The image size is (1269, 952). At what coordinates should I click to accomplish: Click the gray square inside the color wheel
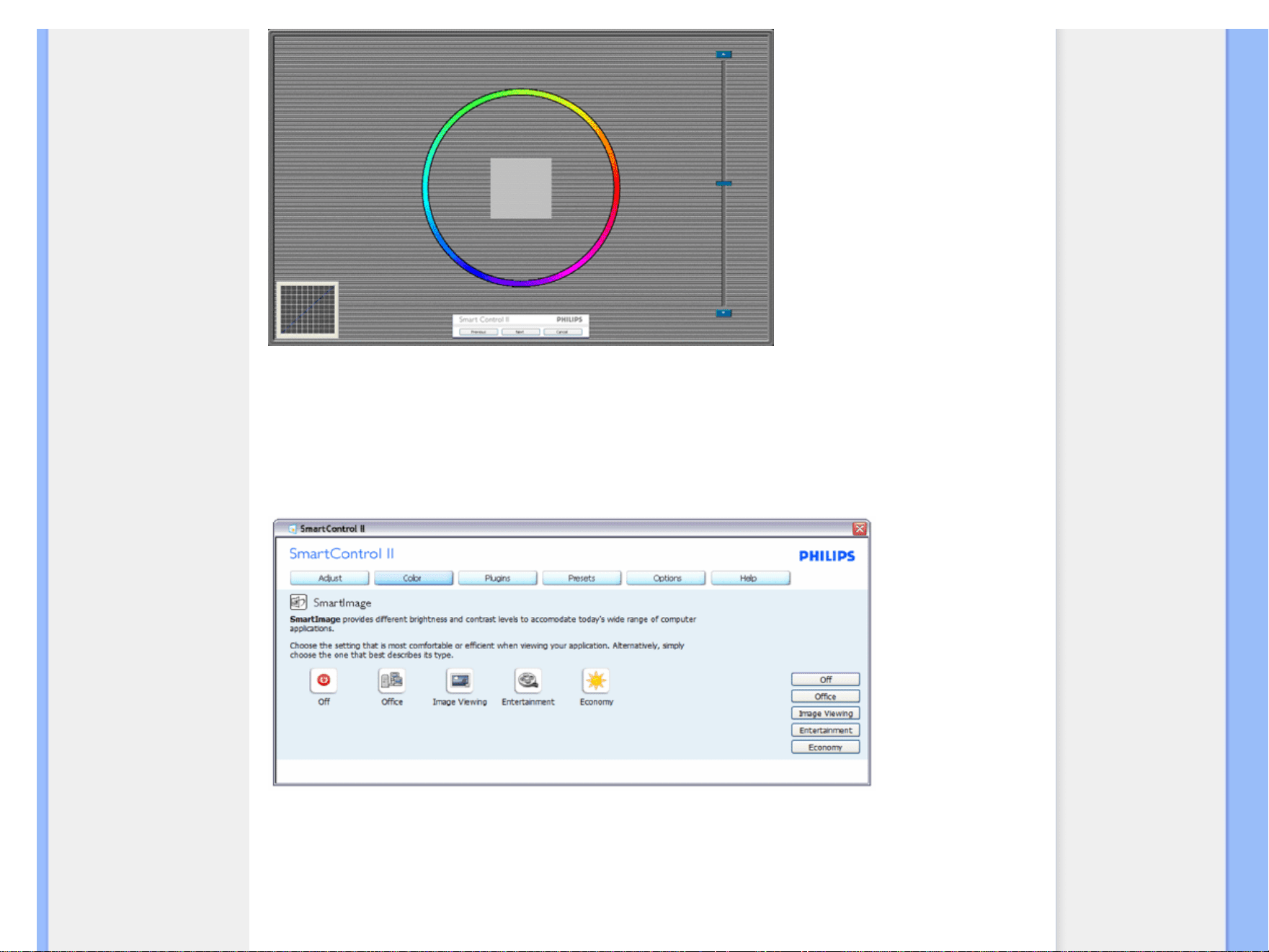coord(521,188)
